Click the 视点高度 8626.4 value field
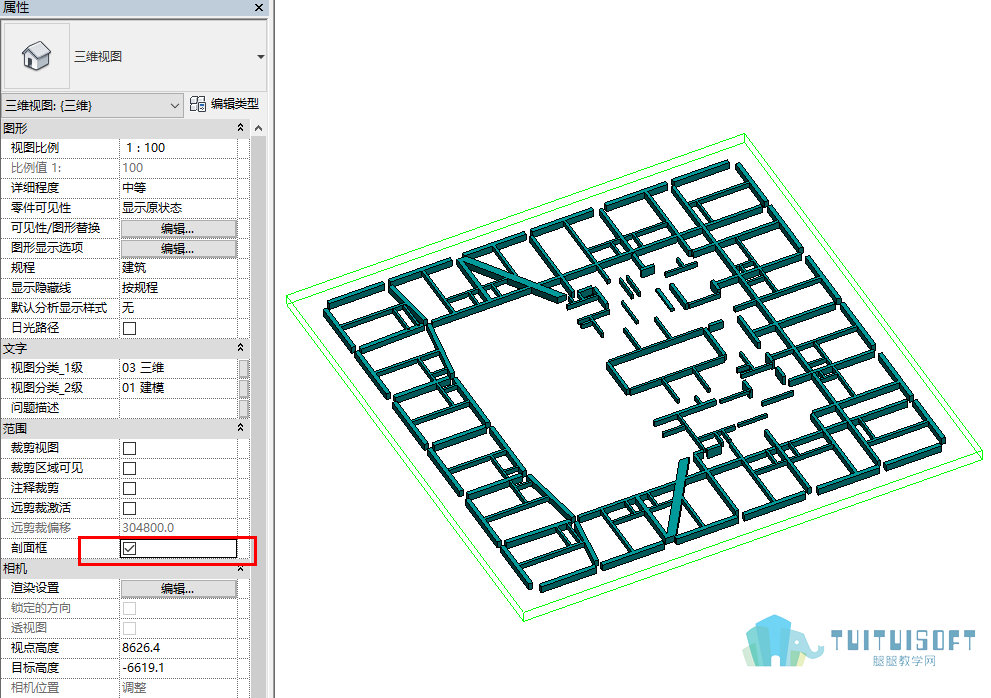 tap(179, 648)
